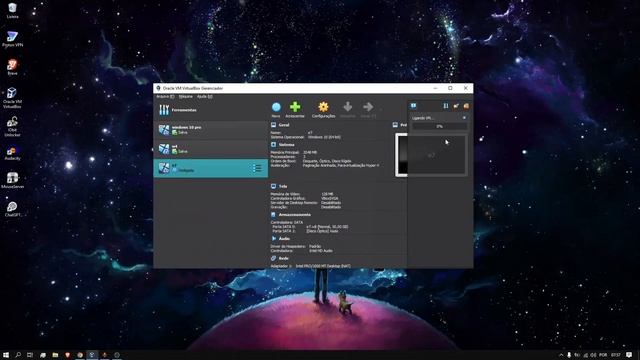The height and width of the screenshot is (360, 640).
Task: Open the Ajuda menu
Action: pos(204,97)
